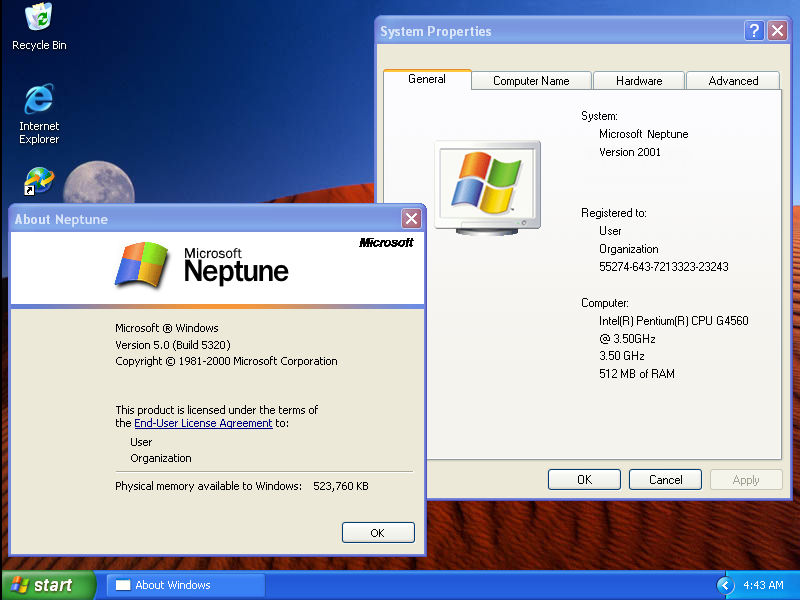Image resolution: width=800 pixels, height=600 pixels.
Task: Open the Advanced tab
Action: coord(733,81)
